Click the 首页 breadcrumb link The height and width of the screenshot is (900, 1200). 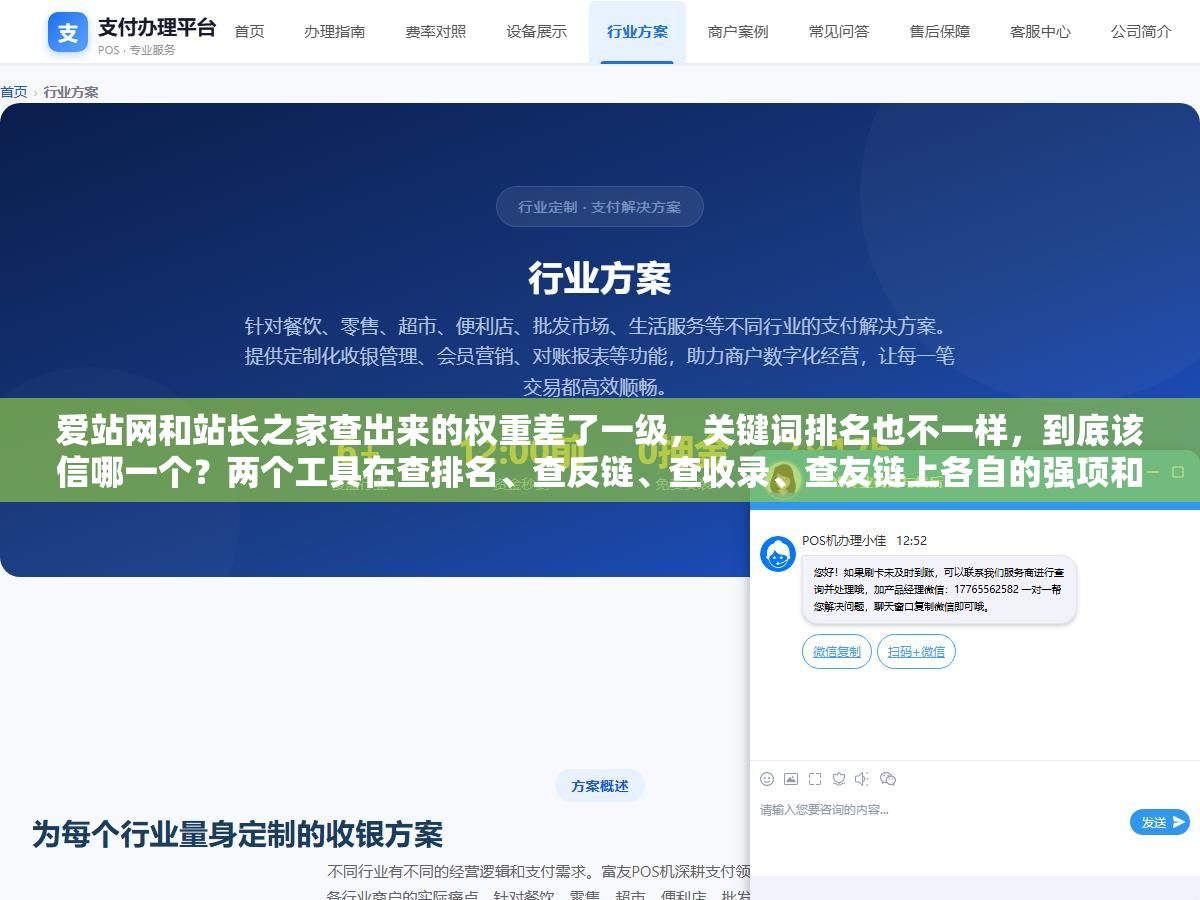(14, 92)
